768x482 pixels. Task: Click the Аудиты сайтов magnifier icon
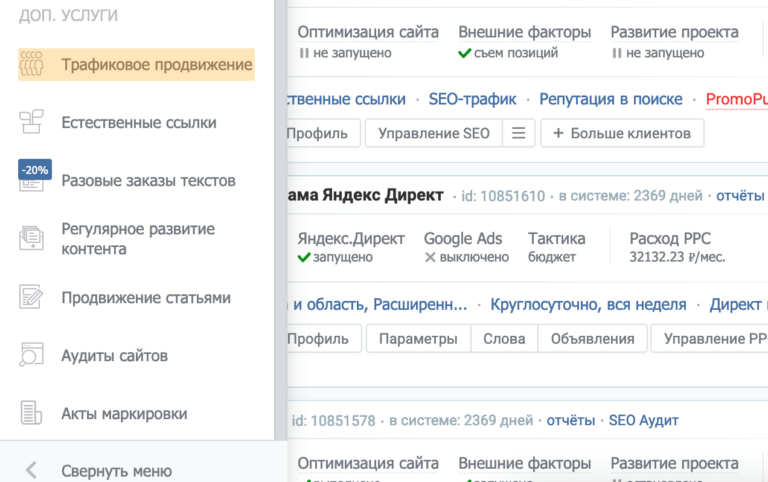31,355
